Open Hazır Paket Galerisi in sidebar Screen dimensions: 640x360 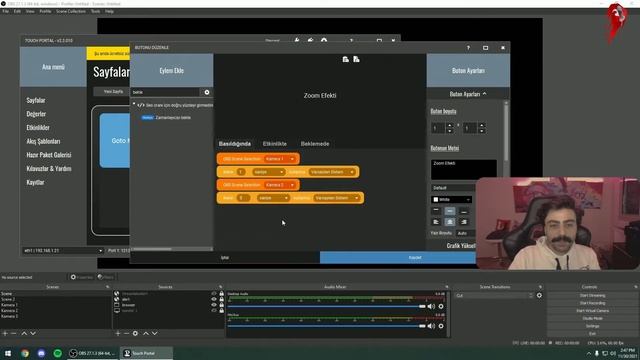[x=49, y=155]
